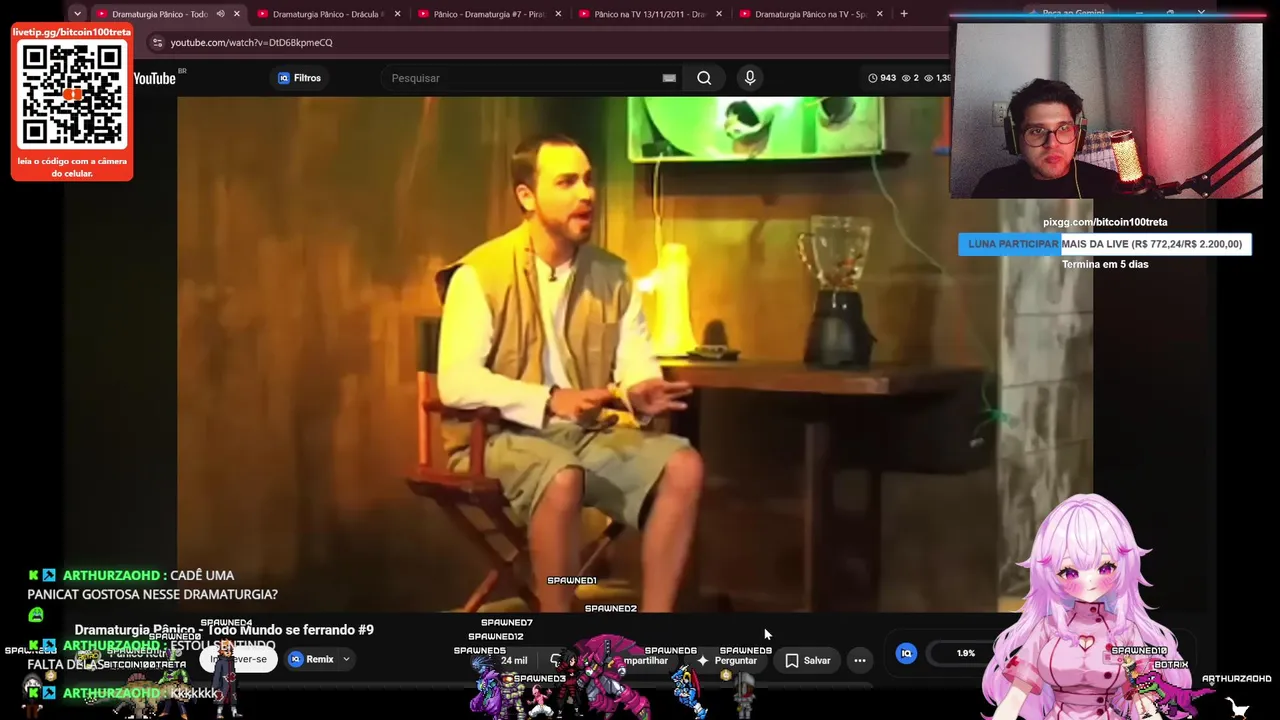Click chat message 'CADÊ UMA PANICAT GOSTOSA NESSE DRAMATURGIA?'

(x=152, y=585)
